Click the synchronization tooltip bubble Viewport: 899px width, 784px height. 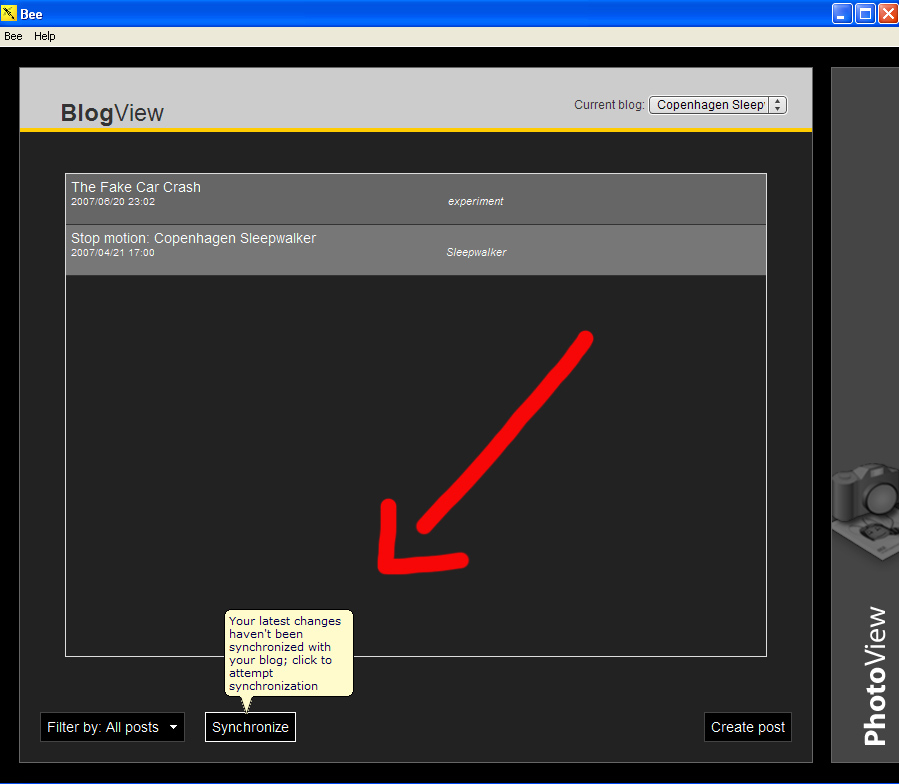[x=288, y=653]
